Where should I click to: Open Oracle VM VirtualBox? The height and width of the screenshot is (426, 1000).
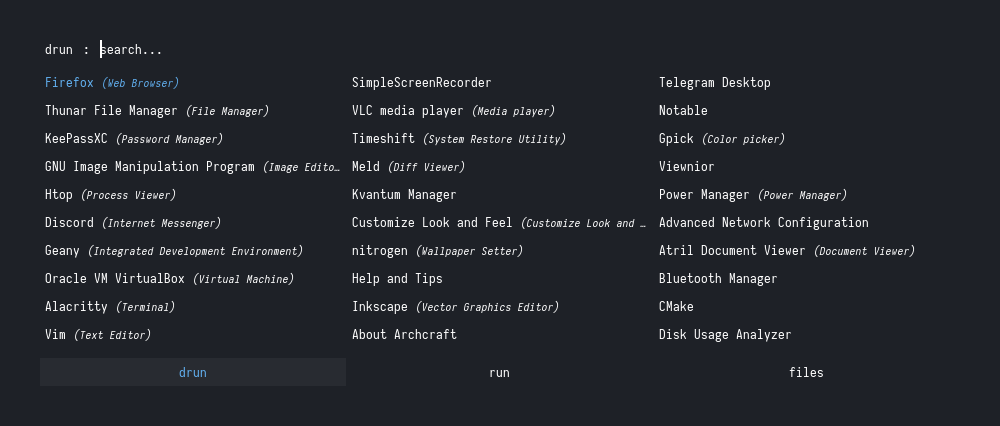tap(169, 279)
